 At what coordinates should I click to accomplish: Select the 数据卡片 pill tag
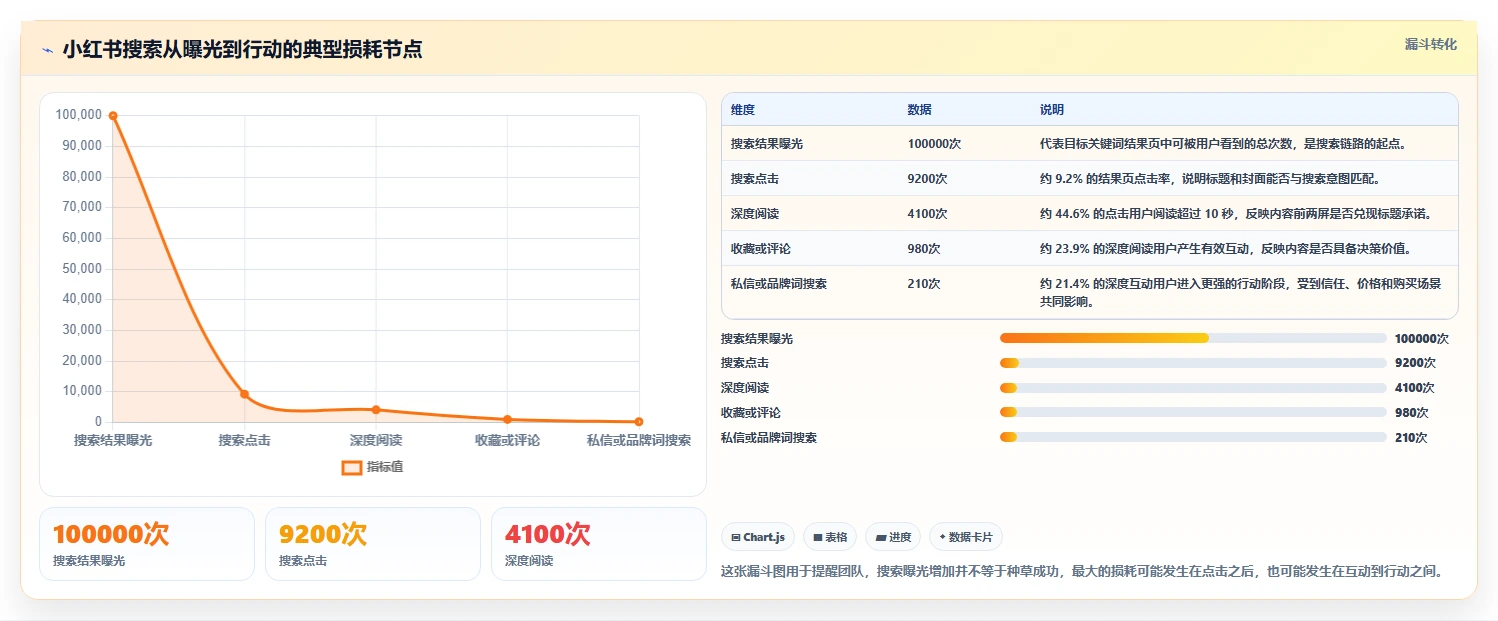tap(966, 537)
